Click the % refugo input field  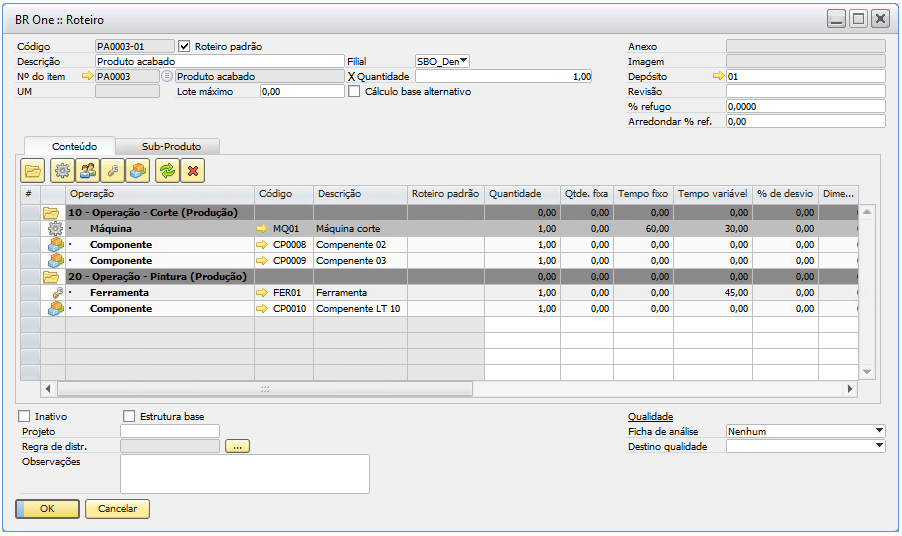[x=805, y=106]
